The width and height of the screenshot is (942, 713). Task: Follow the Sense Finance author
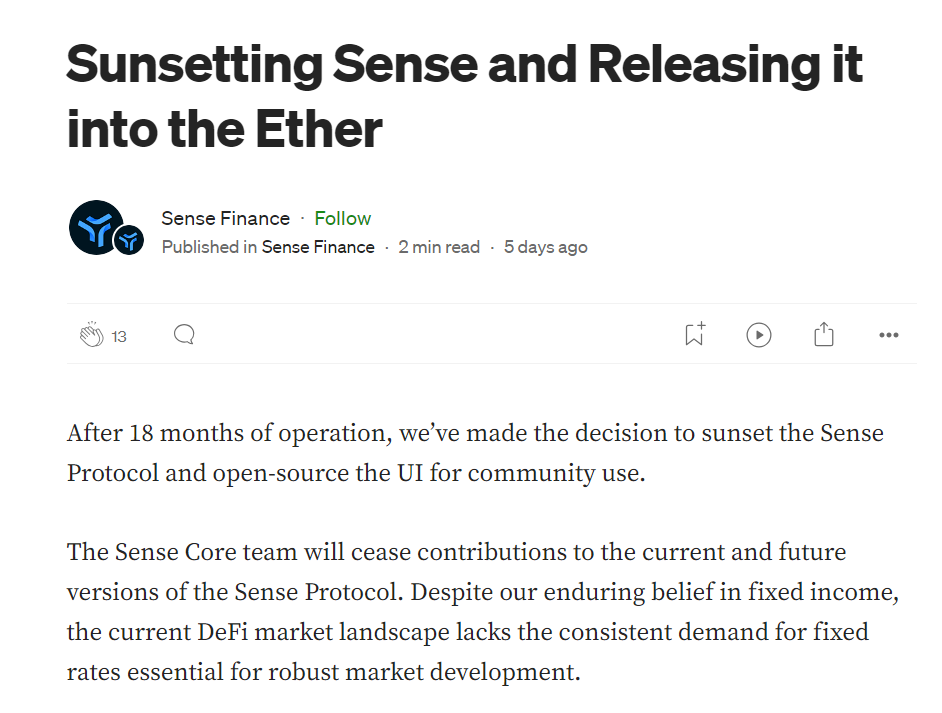point(342,219)
